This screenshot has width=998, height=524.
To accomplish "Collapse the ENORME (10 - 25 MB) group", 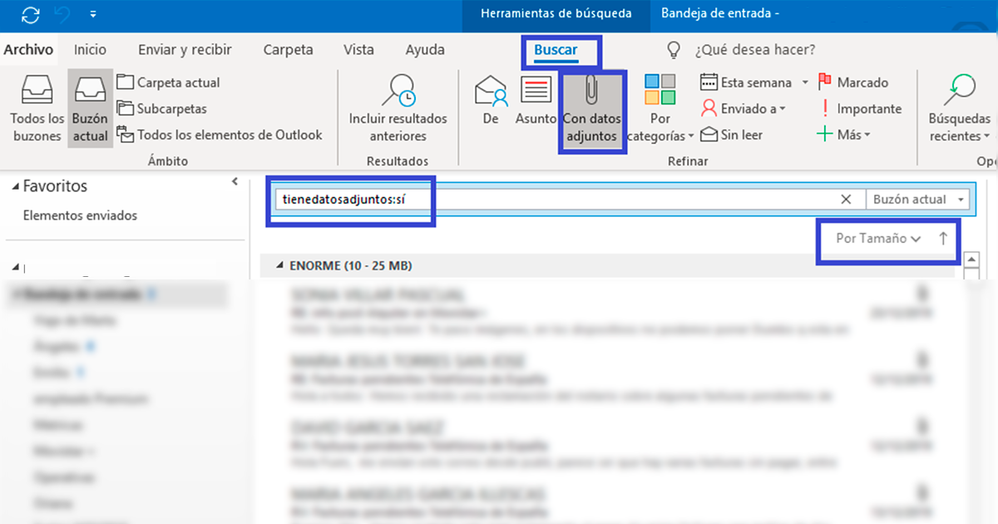I will [x=279, y=265].
